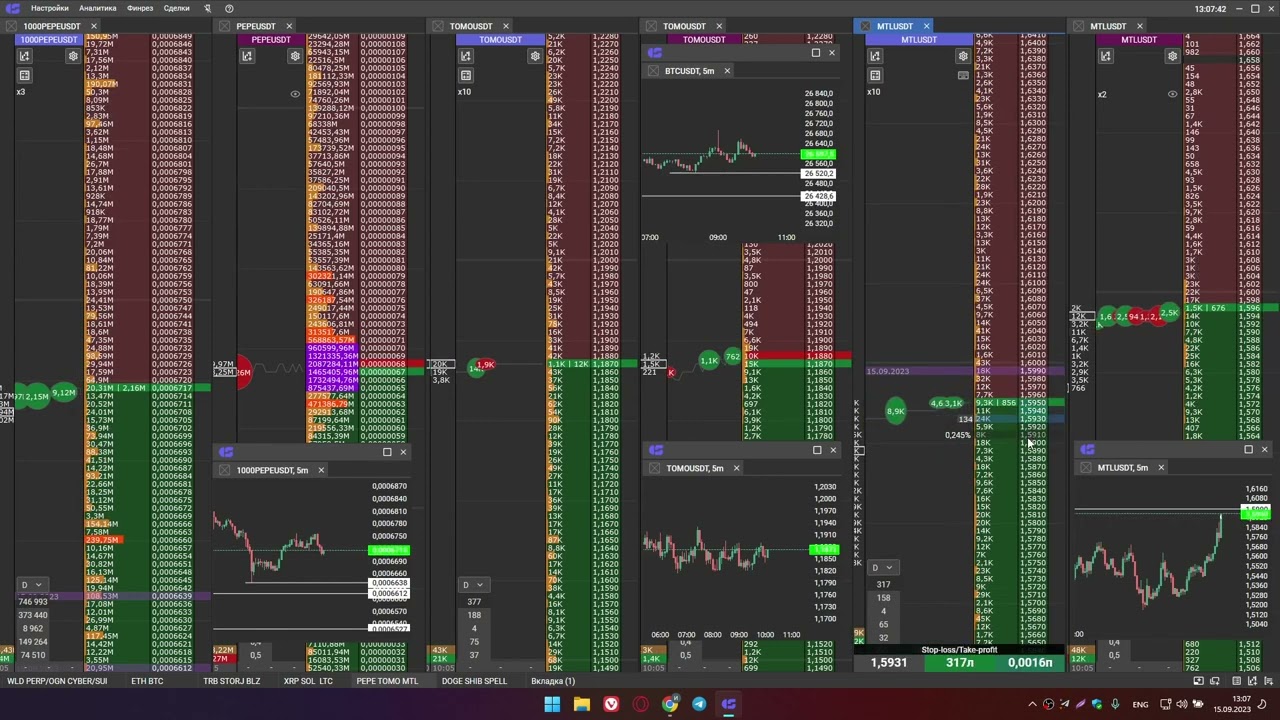The height and width of the screenshot is (720, 1280).
Task: Open Chrome from taskbar
Action: point(669,704)
